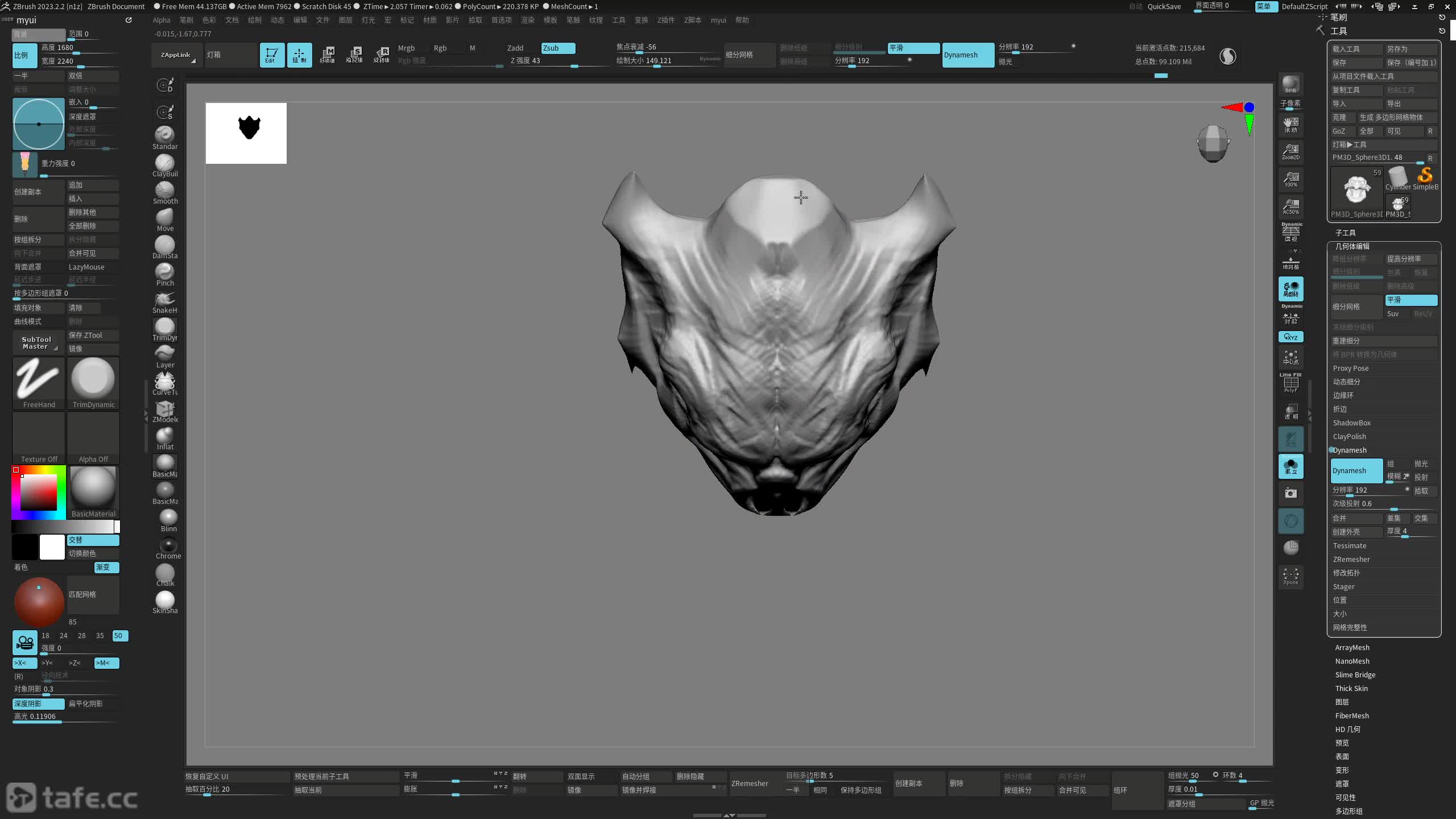Click the Xpose icon

click(1290, 576)
